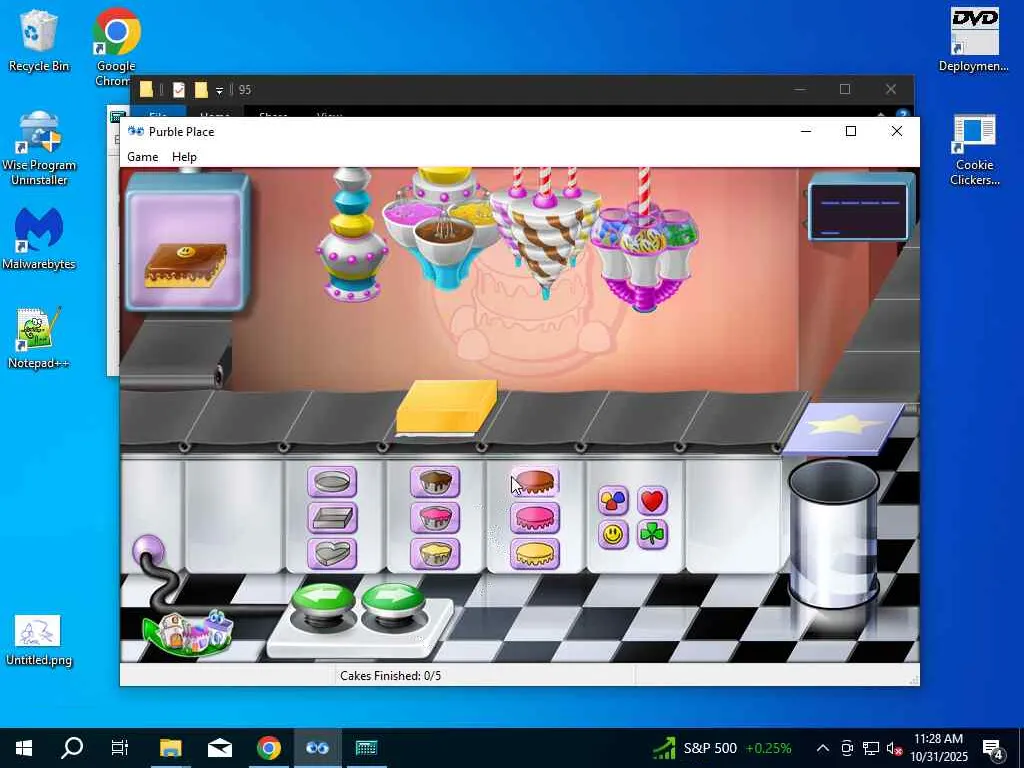Open Malwarebytes desktop shortcut
Viewport: 1024px width, 768px height.
click(39, 238)
